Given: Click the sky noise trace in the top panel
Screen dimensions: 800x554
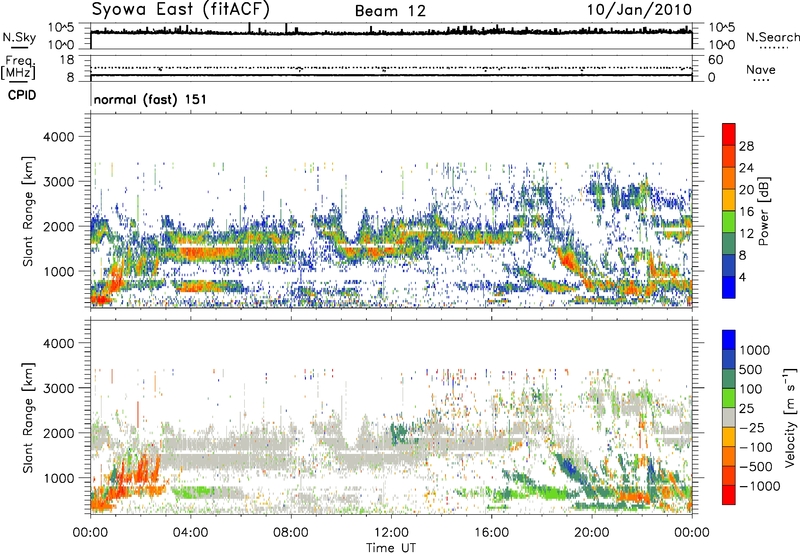Looking at the screenshot, I should [391, 32].
